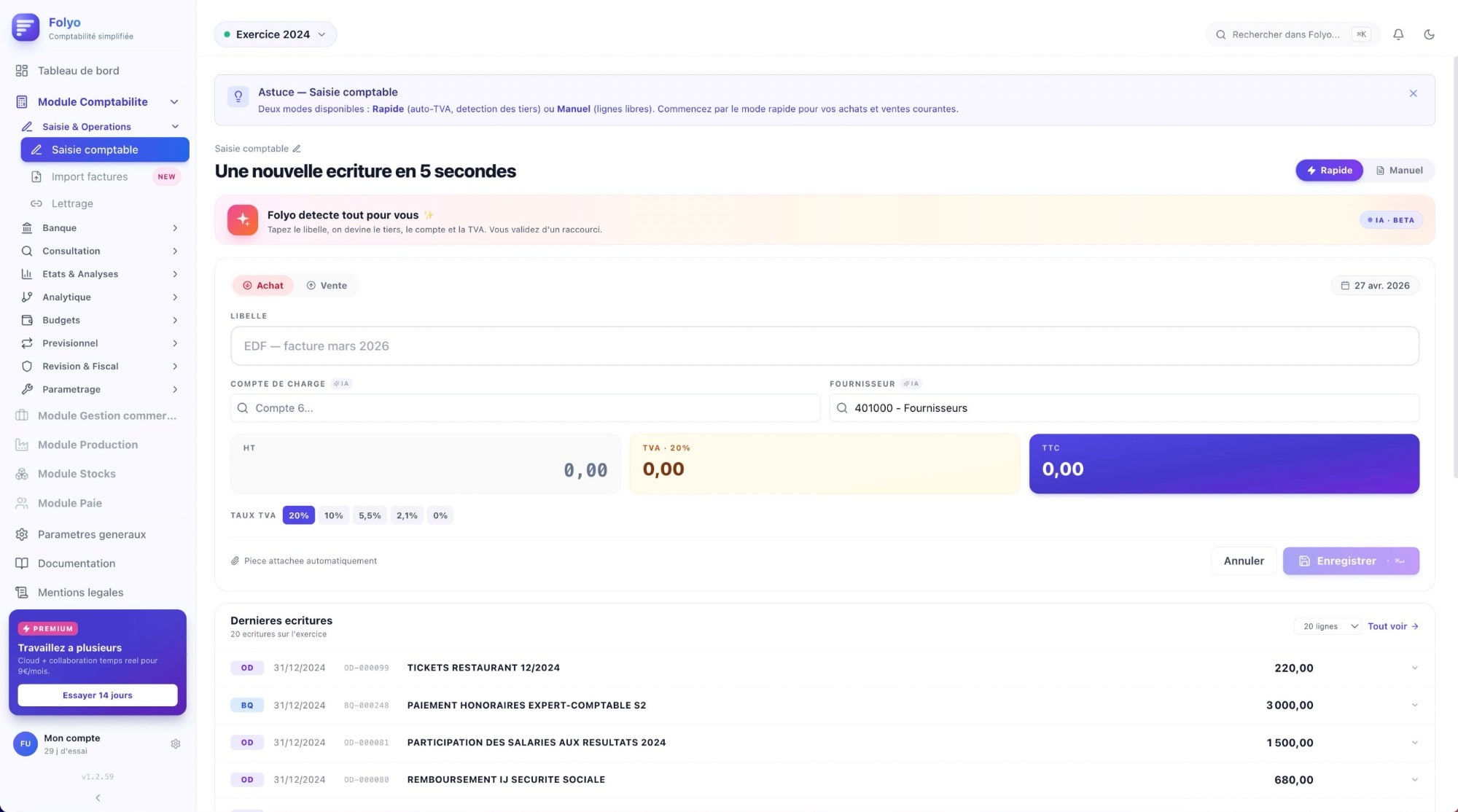Go to Module Stocks
The image size is (1458, 812).
pos(76,473)
